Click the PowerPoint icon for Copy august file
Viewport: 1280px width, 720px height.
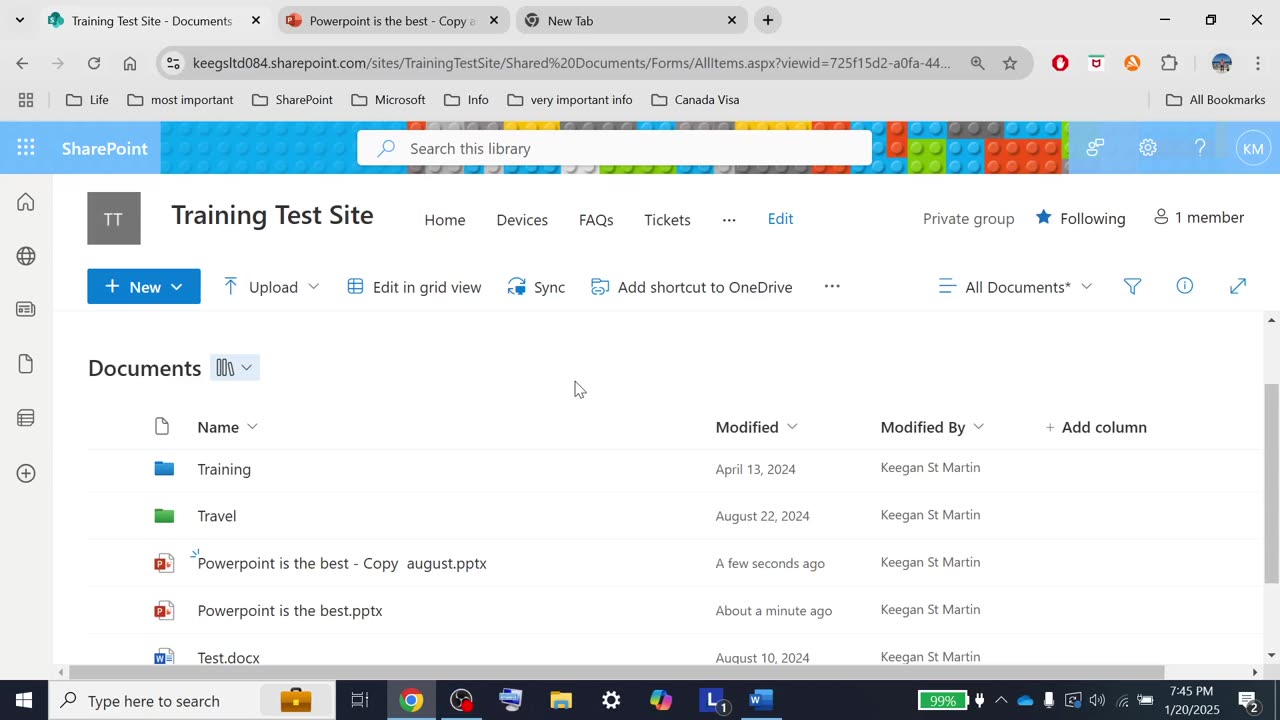pos(164,563)
